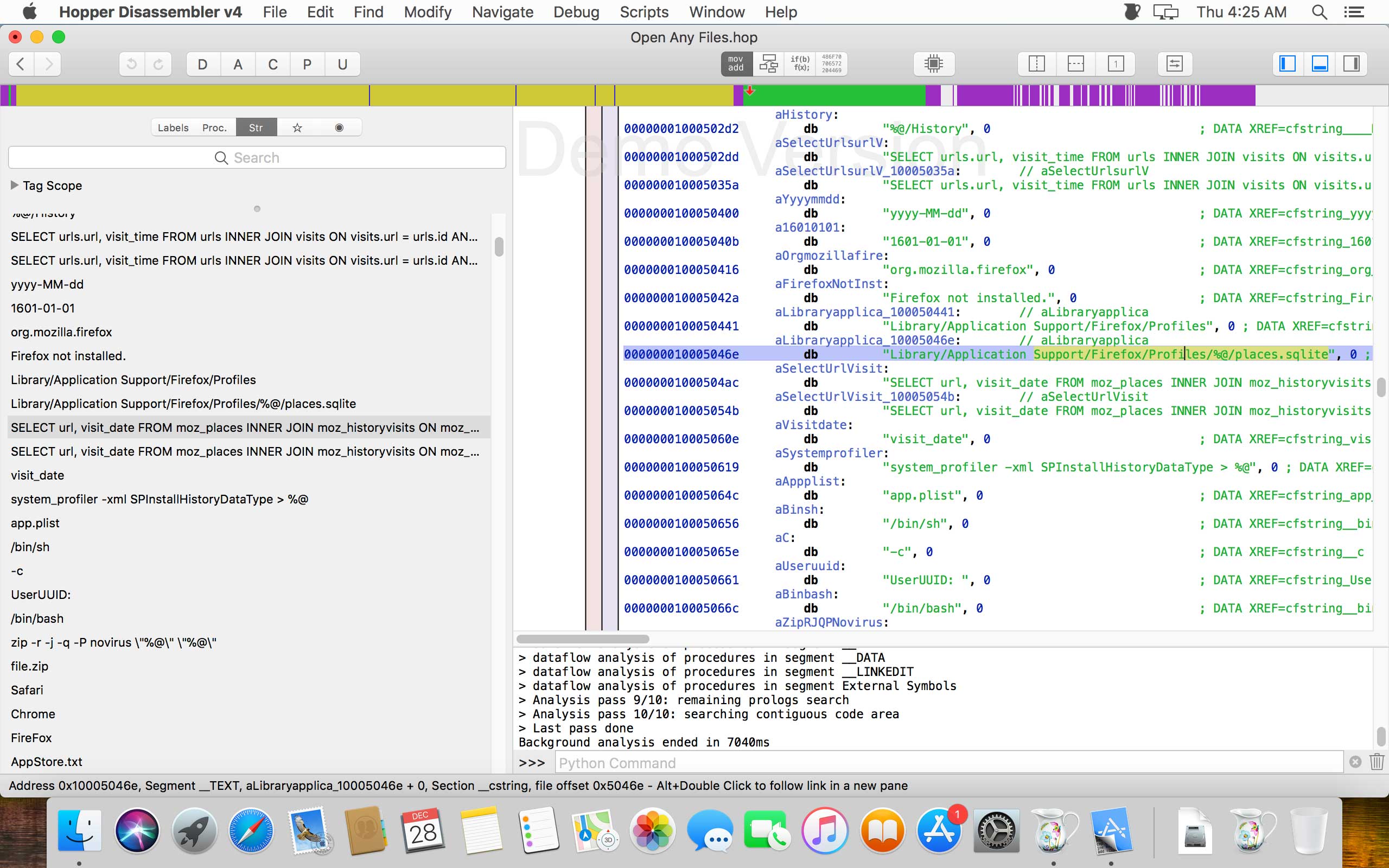
Task: Switch to pseudo-code view if(b) f(x)
Action: 800,63
